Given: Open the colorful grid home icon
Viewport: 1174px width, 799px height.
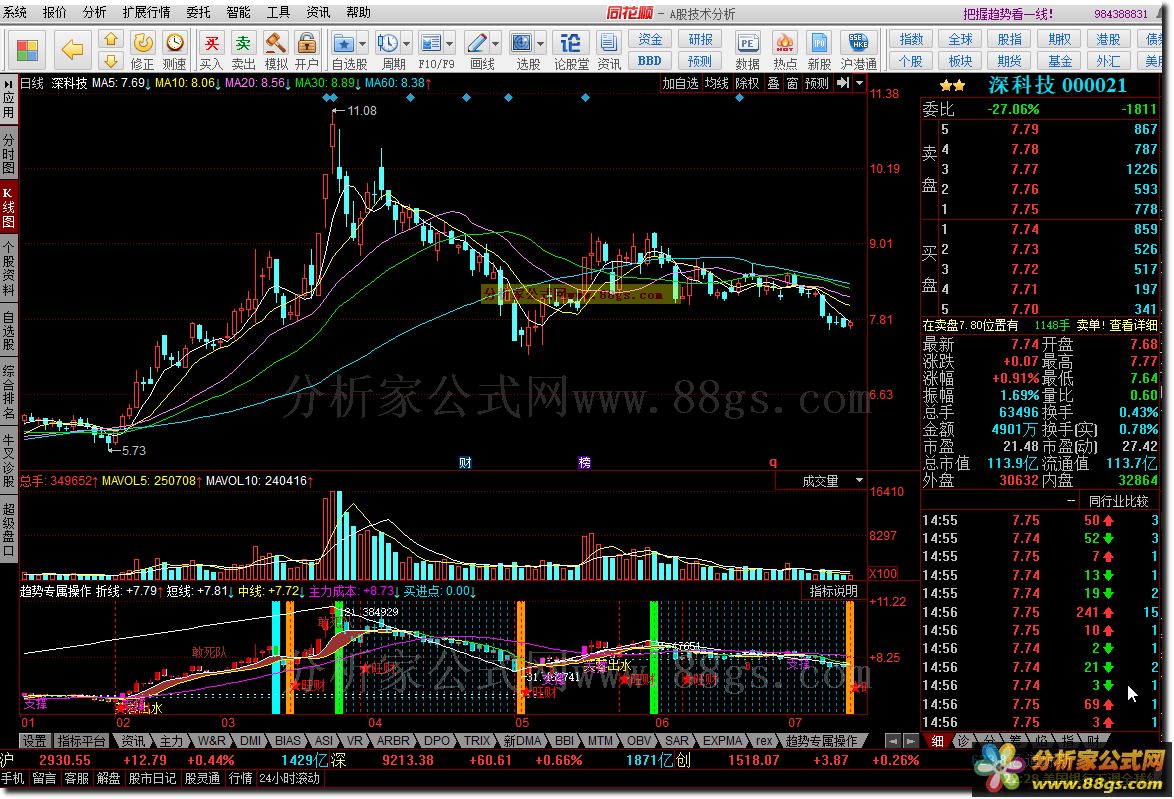Looking at the screenshot, I should click(x=28, y=50).
